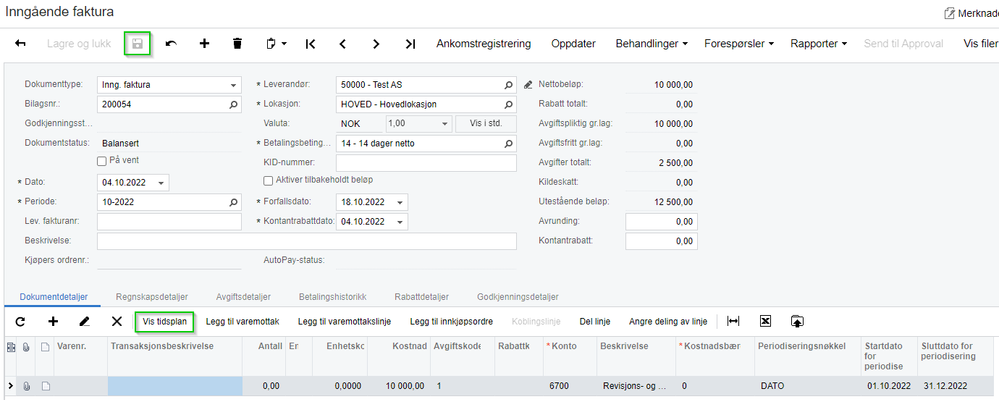Click into the Beskrivelse text field
The height and width of the screenshot is (400, 999).
(x=306, y=241)
